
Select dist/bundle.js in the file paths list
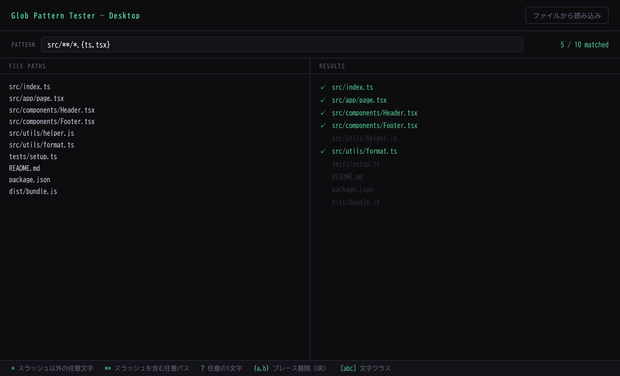(x=33, y=191)
